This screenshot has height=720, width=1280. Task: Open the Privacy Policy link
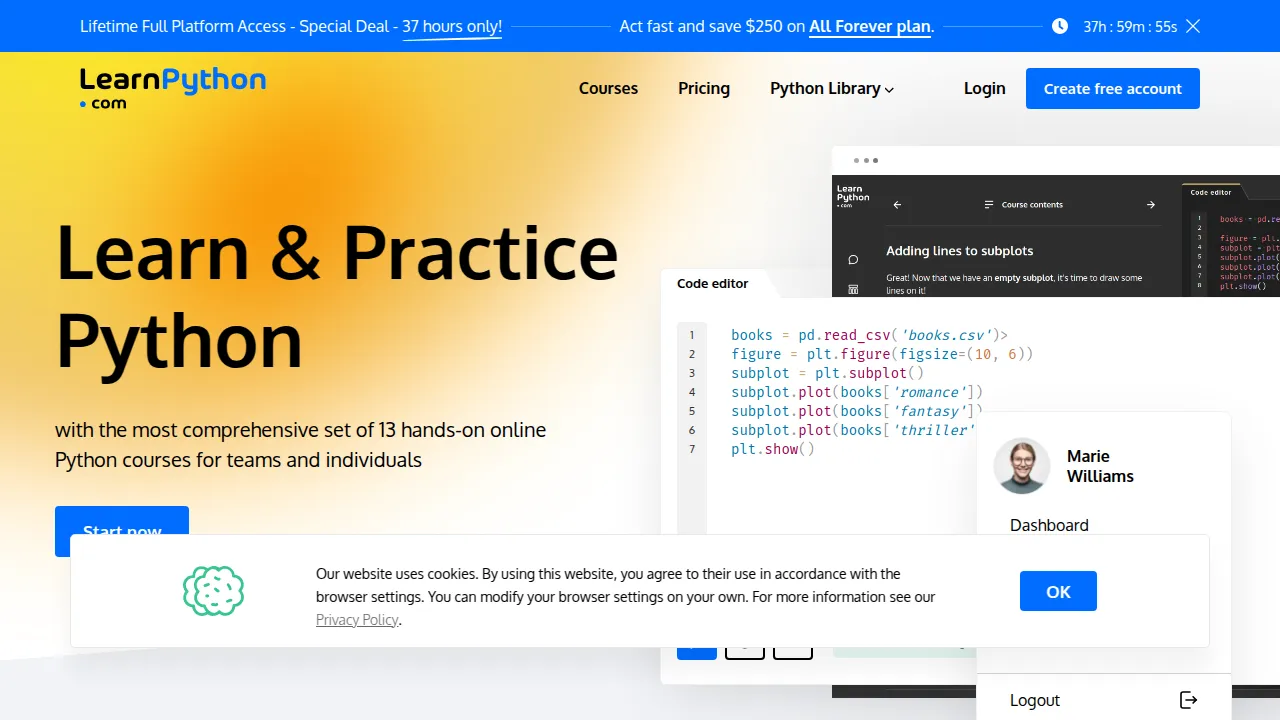click(357, 619)
